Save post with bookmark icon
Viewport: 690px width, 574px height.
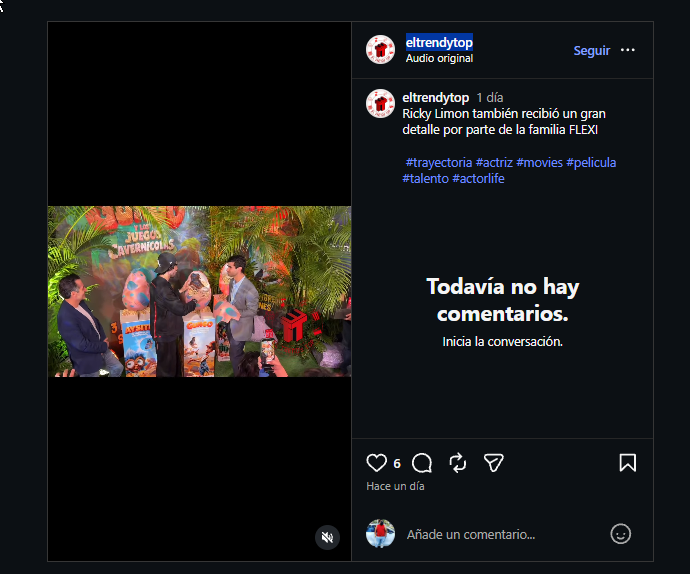click(x=628, y=463)
